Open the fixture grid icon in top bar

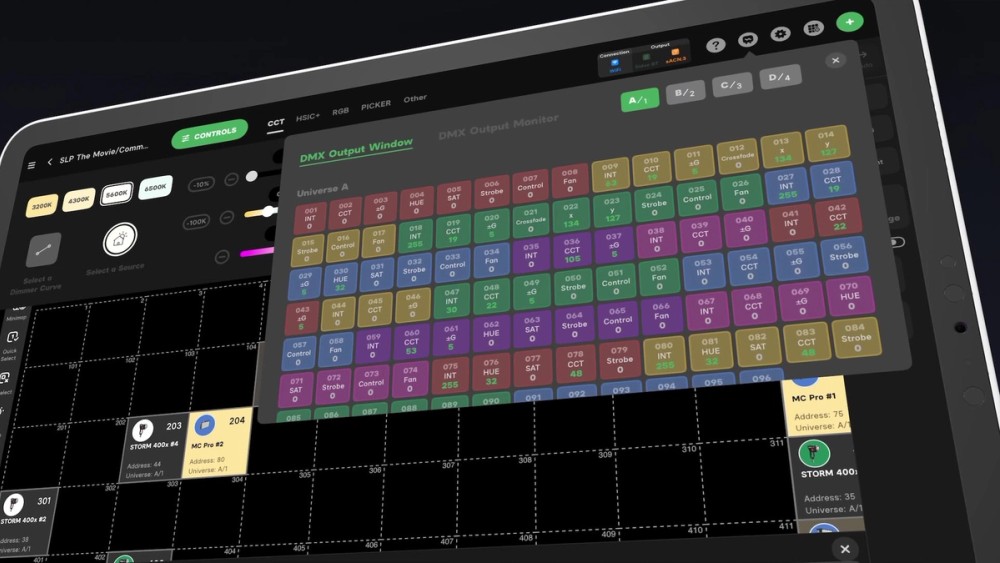(812, 28)
